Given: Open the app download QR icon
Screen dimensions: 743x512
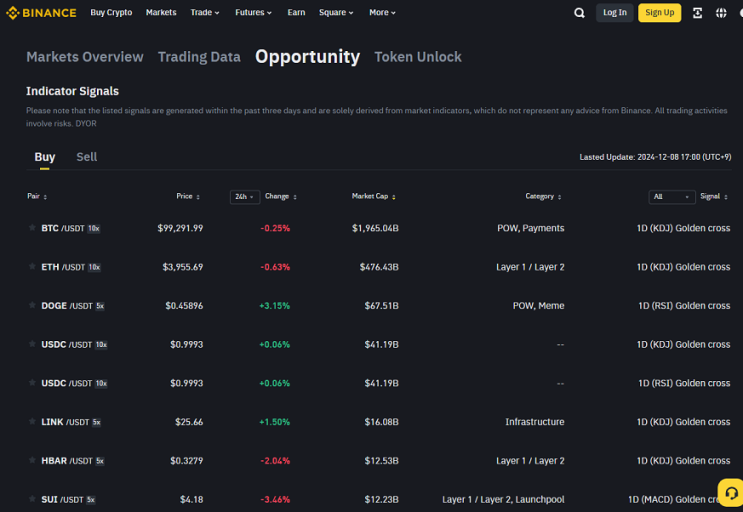Looking at the screenshot, I should click(x=697, y=13).
